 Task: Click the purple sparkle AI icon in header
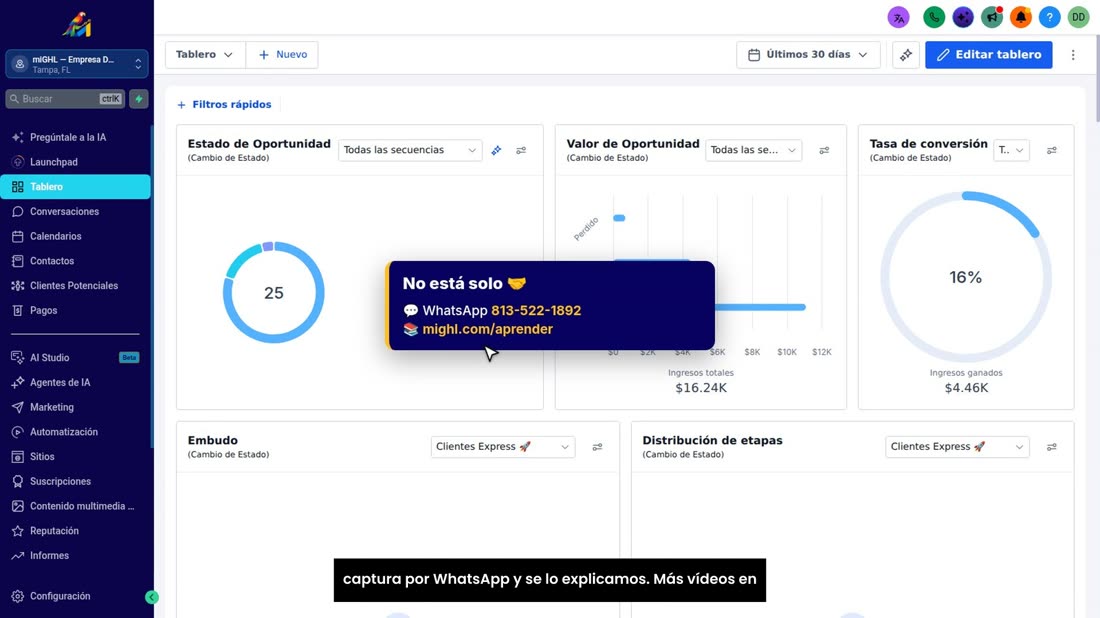pyautogui.click(x=962, y=17)
